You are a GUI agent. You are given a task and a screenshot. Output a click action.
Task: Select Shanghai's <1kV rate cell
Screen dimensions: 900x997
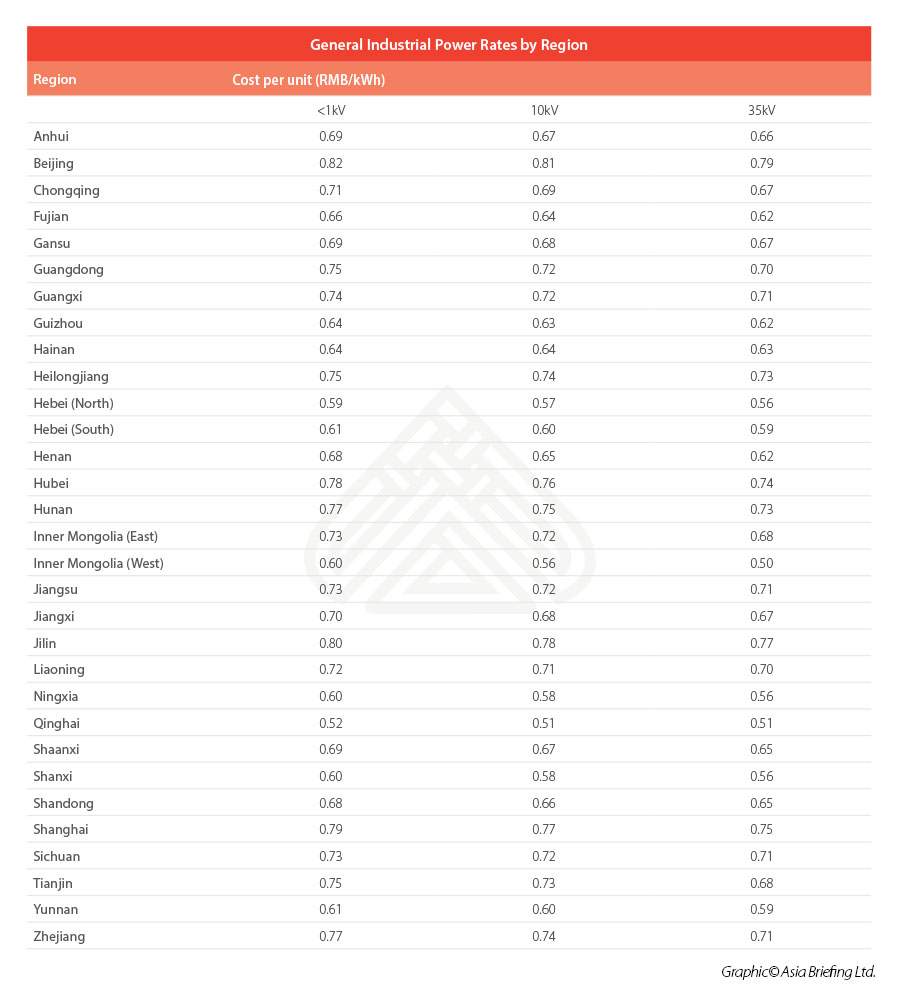coord(331,829)
